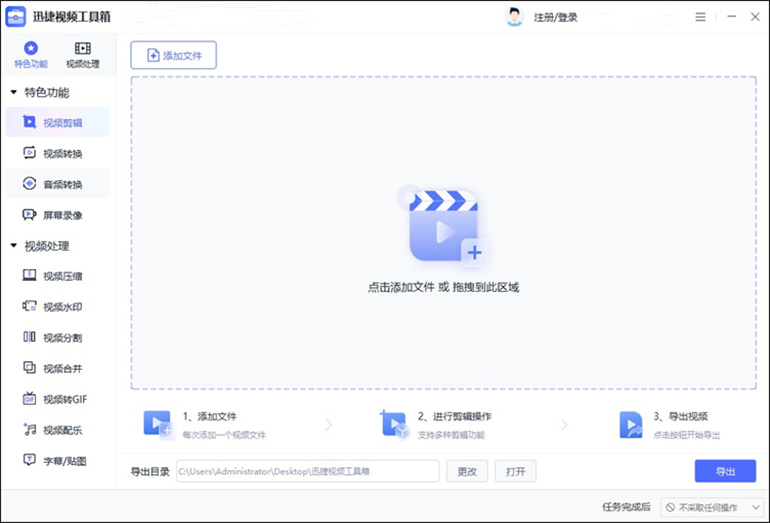Click the 迅捷视频工具箱 title text

72,17
